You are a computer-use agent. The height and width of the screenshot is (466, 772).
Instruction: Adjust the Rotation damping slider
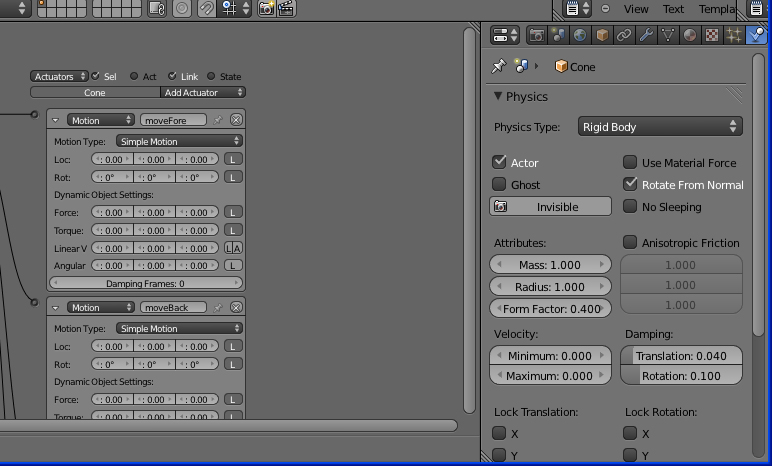click(681, 376)
